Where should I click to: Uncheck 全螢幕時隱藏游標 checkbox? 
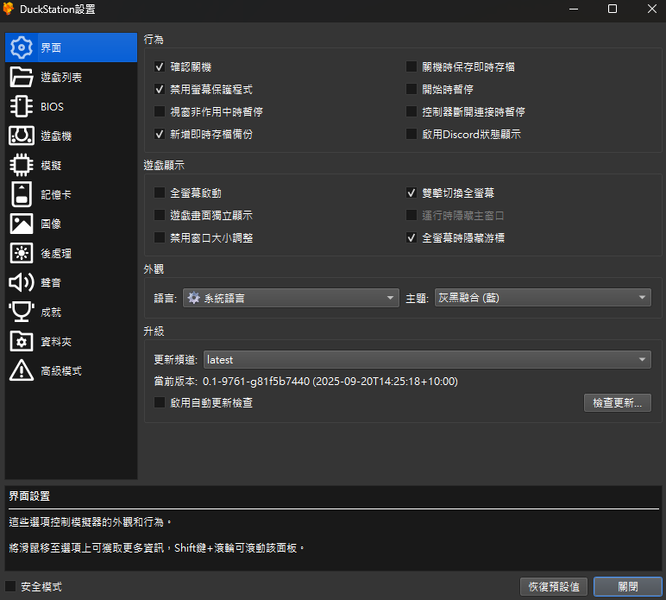tap(411, 238)
